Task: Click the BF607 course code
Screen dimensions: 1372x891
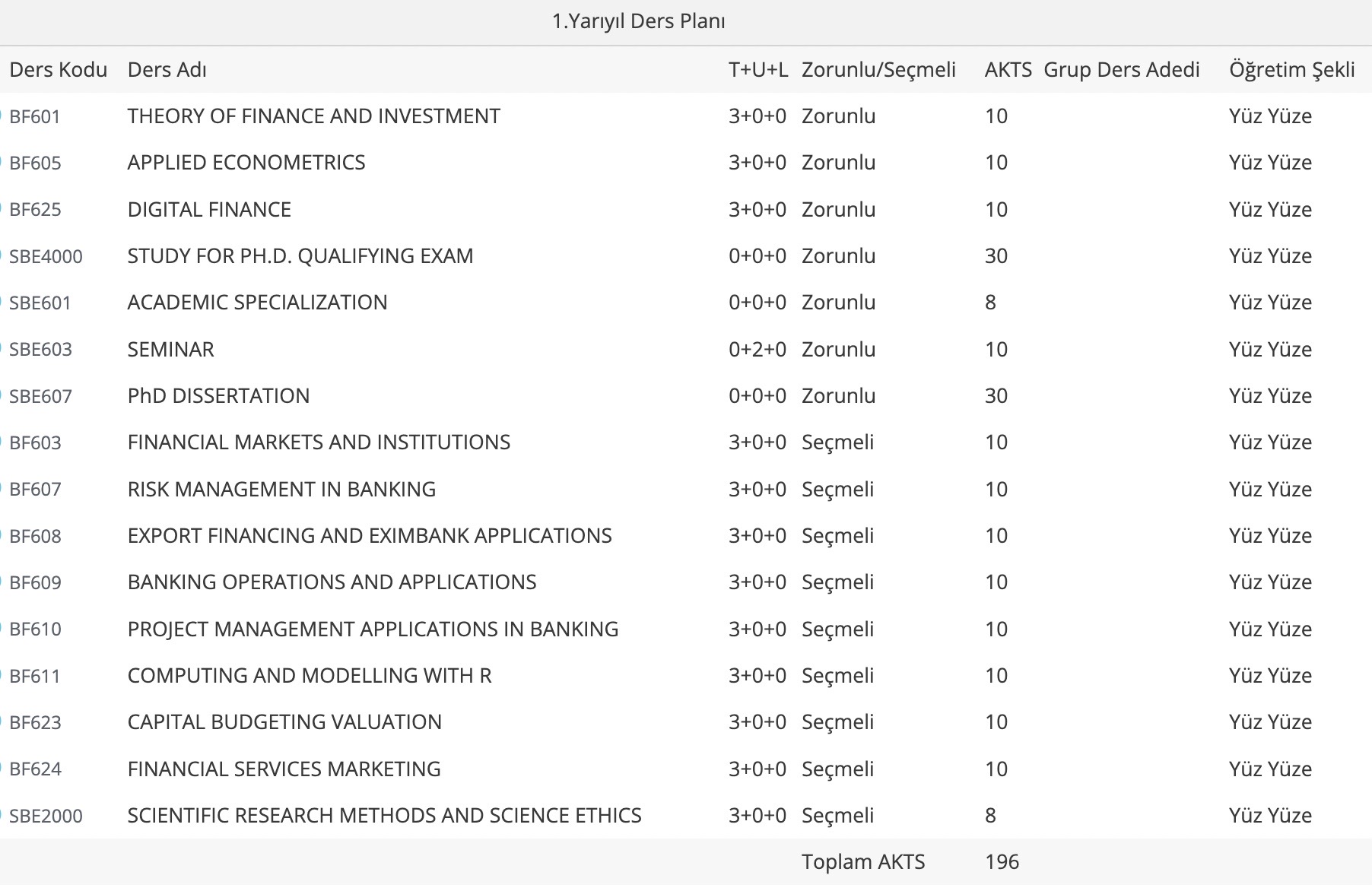Action: pos(35,490)
